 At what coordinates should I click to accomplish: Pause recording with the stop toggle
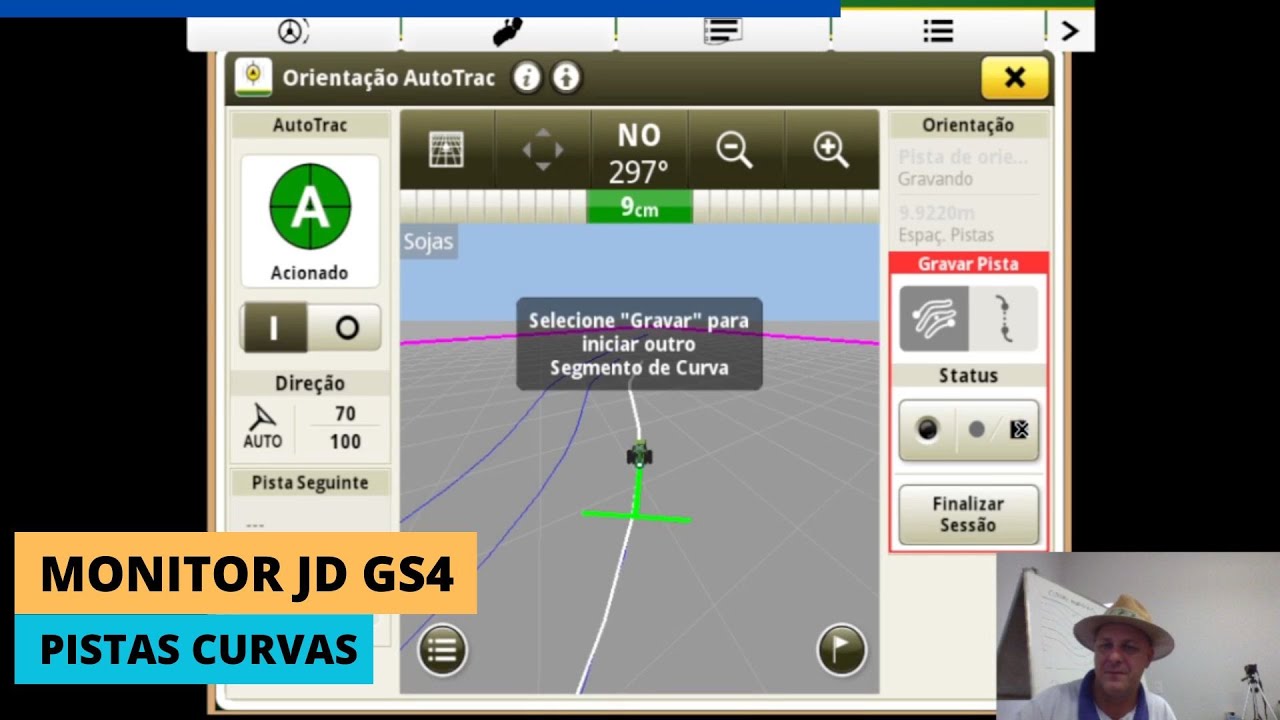coord(998,430)
